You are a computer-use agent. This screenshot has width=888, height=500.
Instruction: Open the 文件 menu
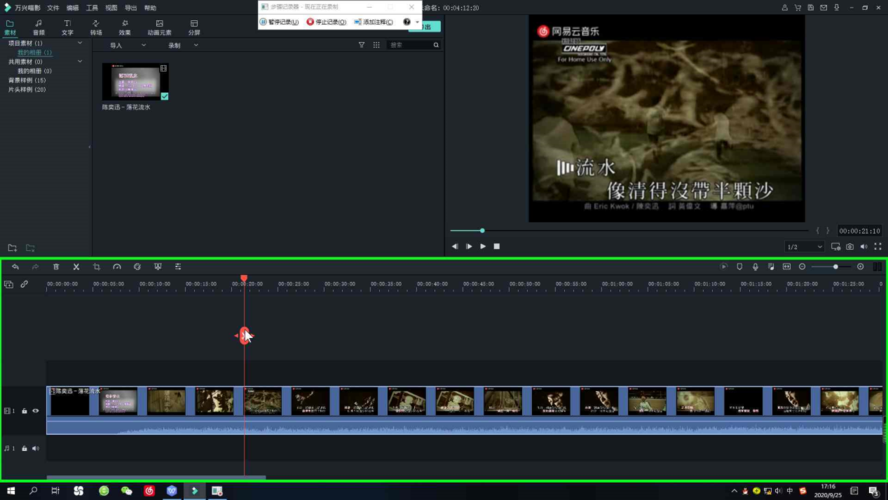[x=53, y=8]
